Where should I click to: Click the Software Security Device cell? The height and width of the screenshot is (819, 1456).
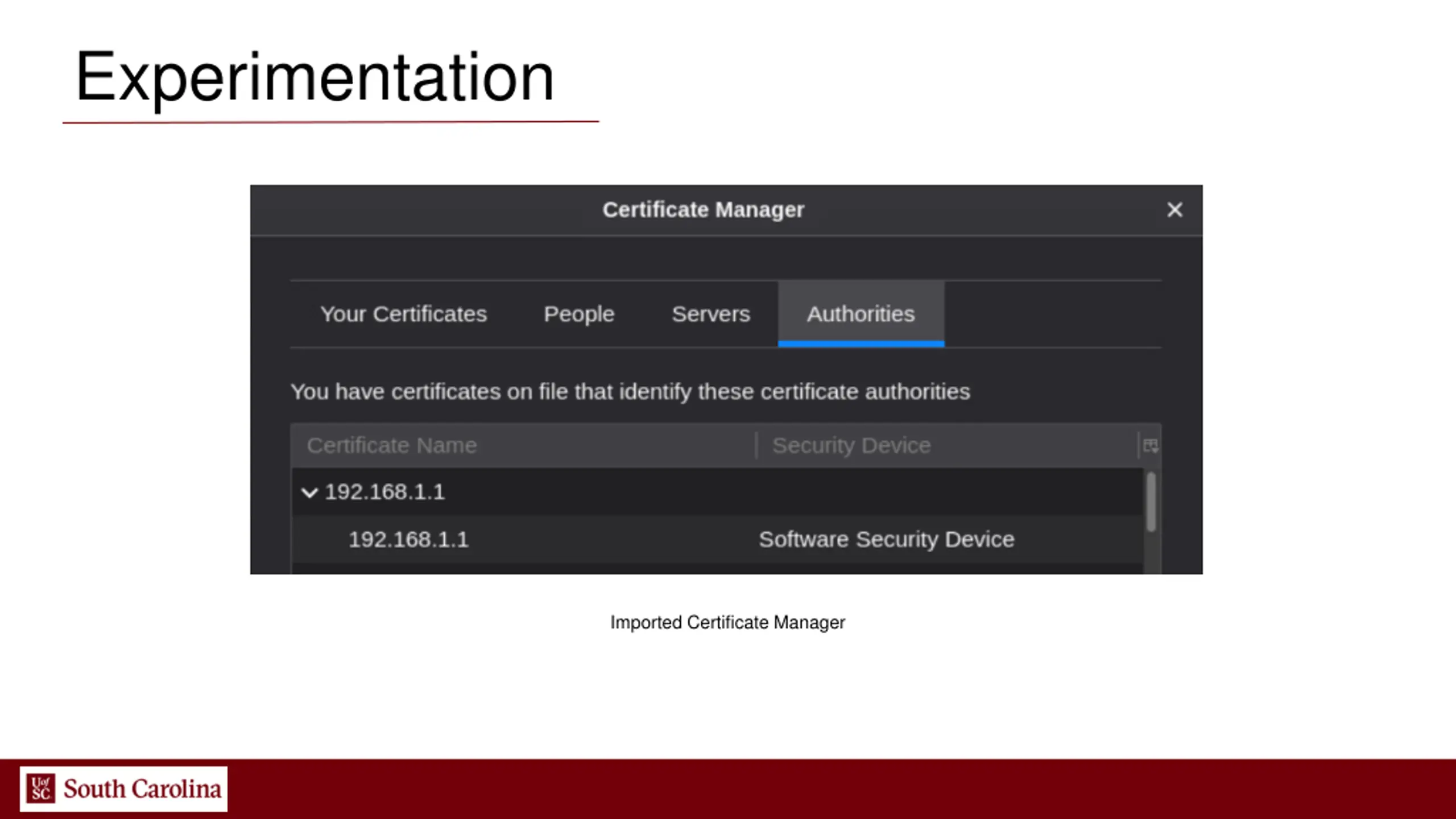tap(886, 539)
